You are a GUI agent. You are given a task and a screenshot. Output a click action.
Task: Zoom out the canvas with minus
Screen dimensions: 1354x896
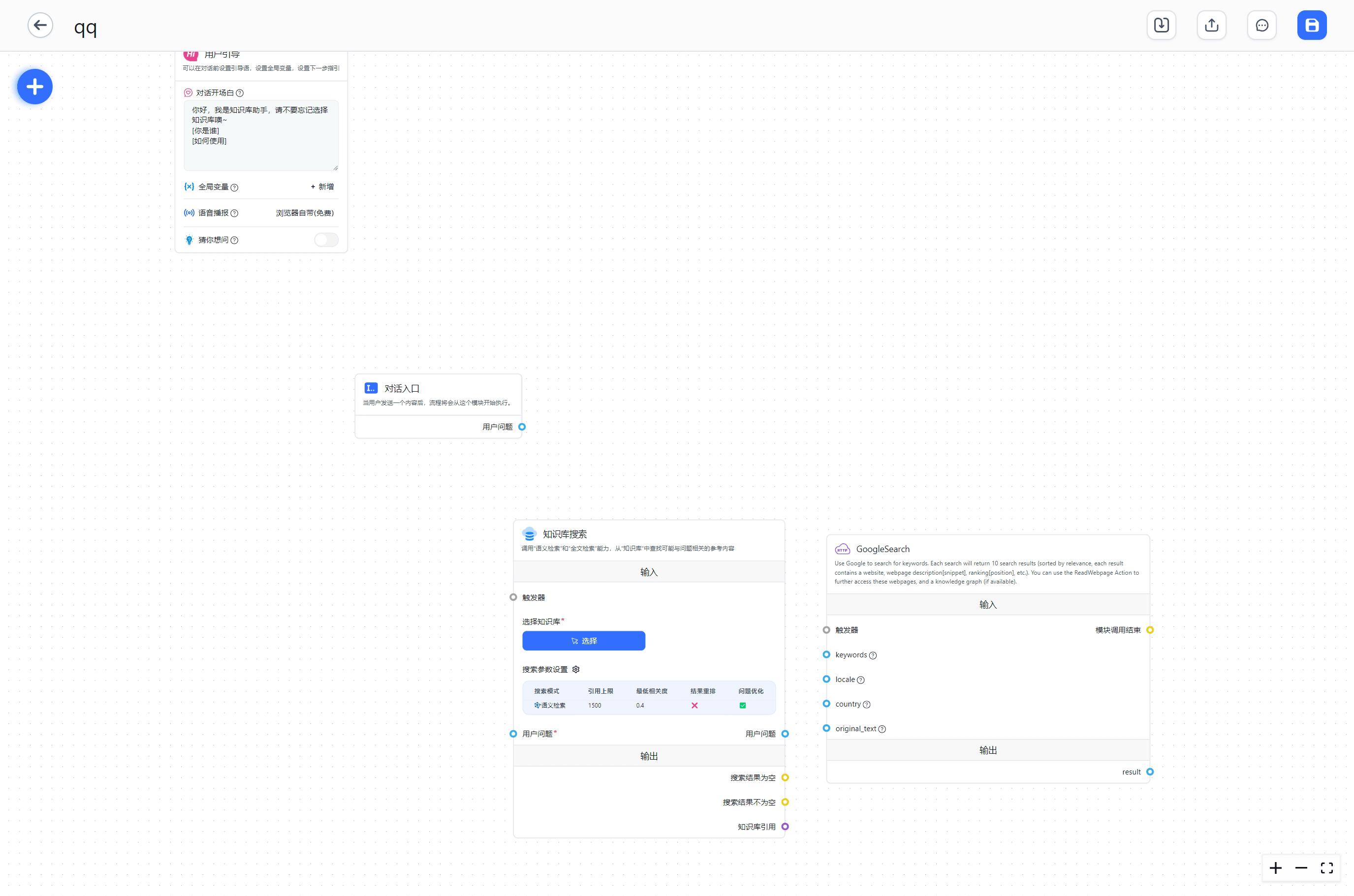pyautogui.click(x=1301, y=868)
